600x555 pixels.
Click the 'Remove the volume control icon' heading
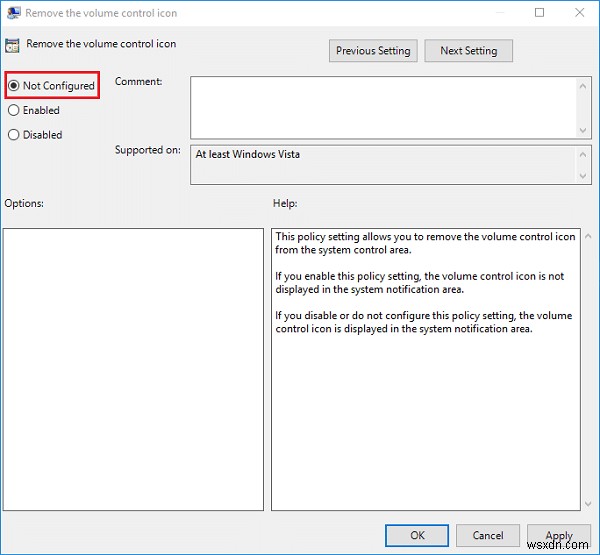click(x=101, y=44)
